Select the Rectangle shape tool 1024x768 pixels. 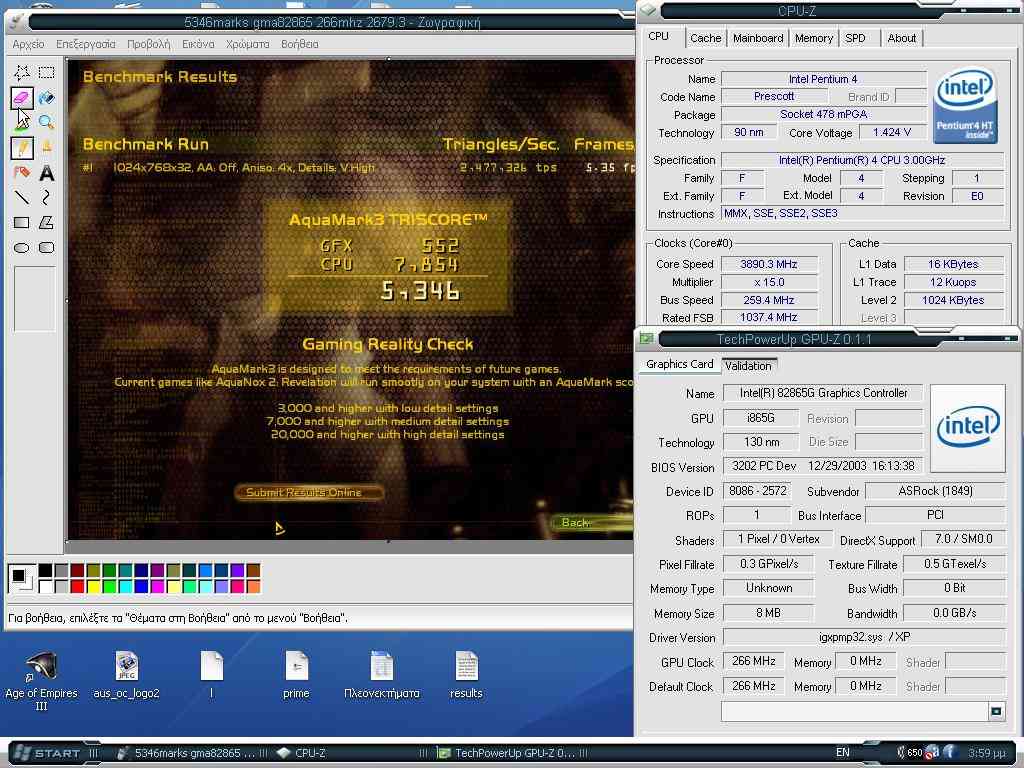[x=22, y=223]
